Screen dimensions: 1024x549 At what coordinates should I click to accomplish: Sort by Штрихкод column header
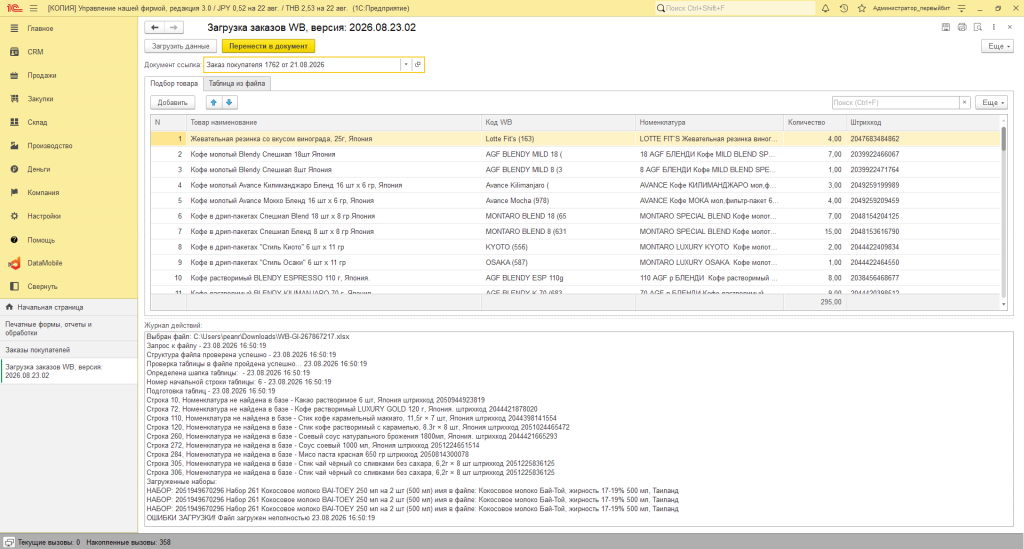[x=923, y=122]
